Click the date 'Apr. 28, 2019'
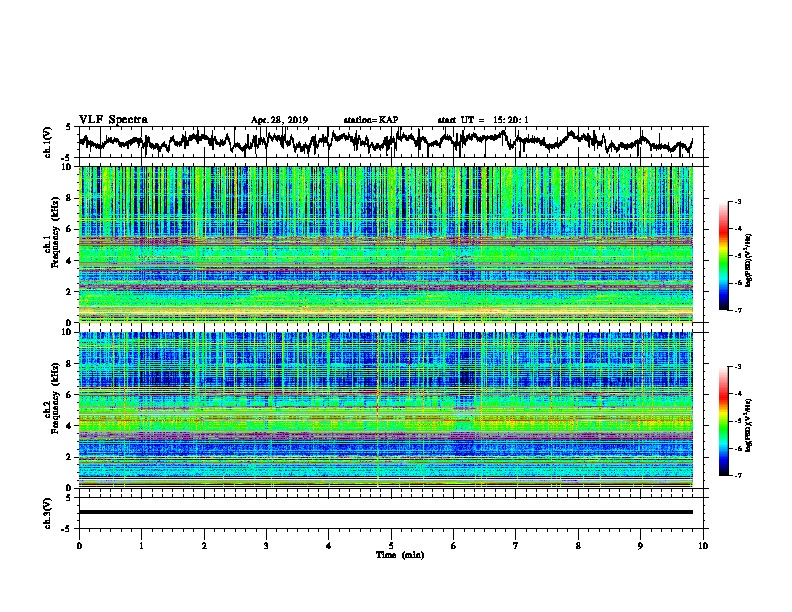This screenshot has width=792, height=612. click(x=279, y=120)
